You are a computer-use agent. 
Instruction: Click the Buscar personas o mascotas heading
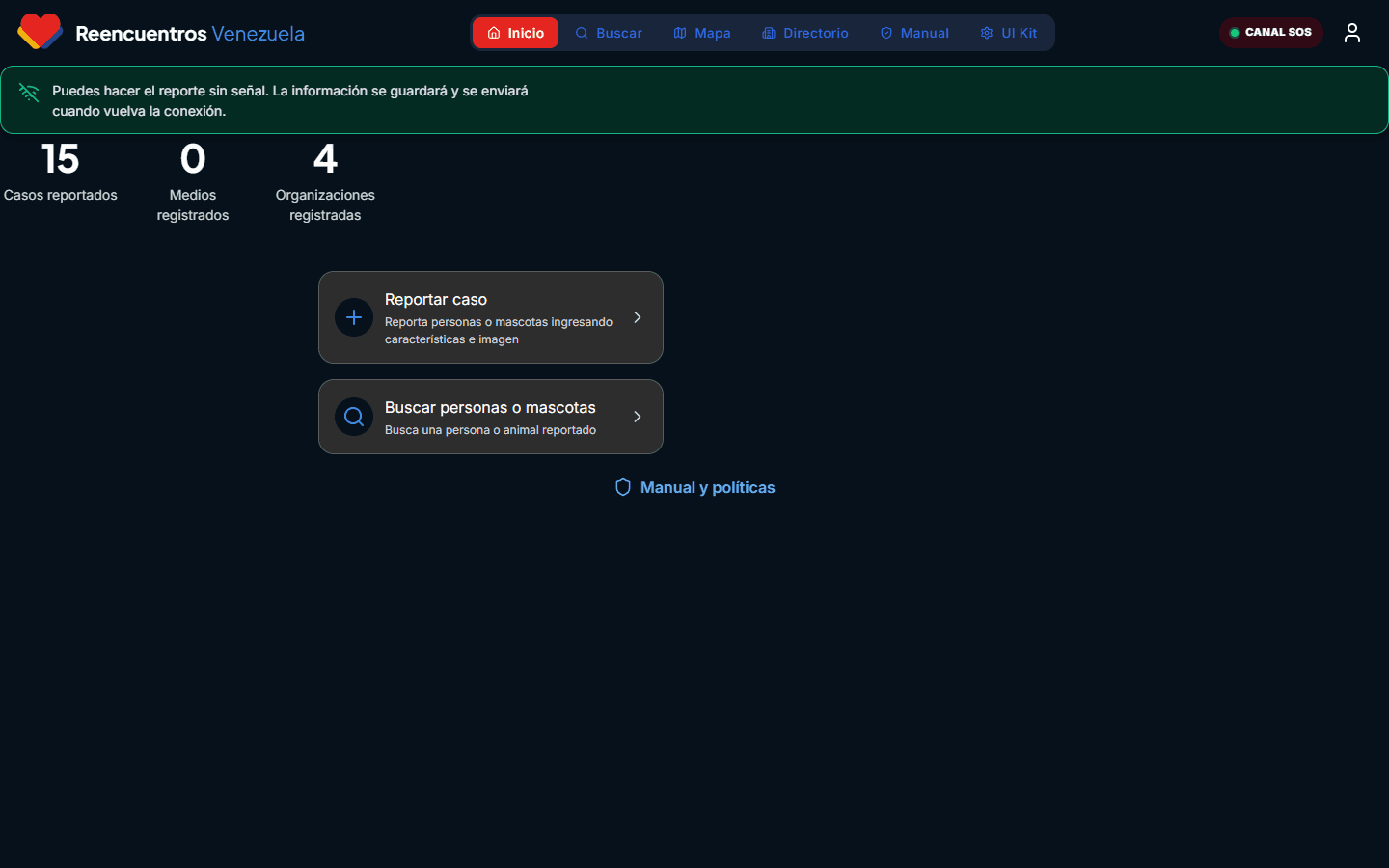click(x=490, y=407)
